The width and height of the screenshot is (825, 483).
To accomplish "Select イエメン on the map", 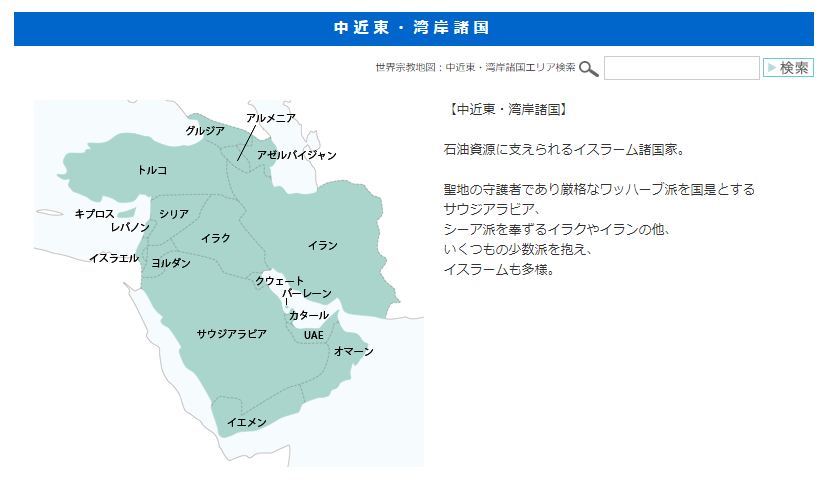I will [246, 422].
